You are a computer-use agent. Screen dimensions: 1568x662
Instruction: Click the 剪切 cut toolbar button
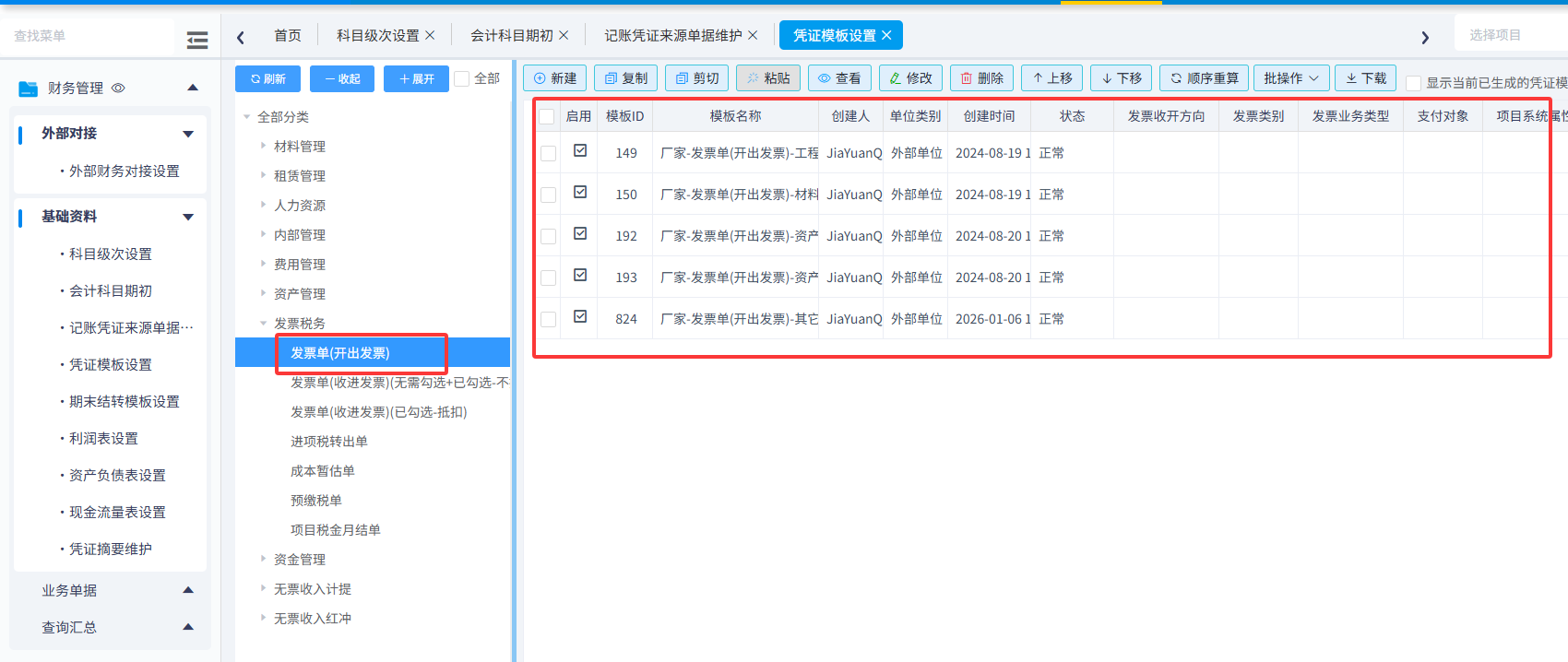click(697, 78)
